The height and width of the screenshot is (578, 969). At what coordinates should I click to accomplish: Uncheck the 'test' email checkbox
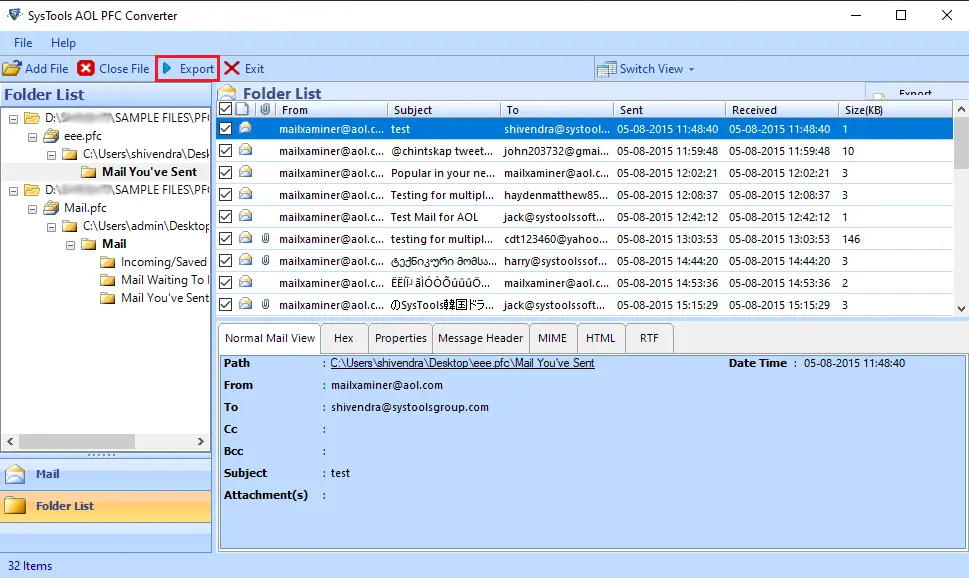[x=226, y=129]
